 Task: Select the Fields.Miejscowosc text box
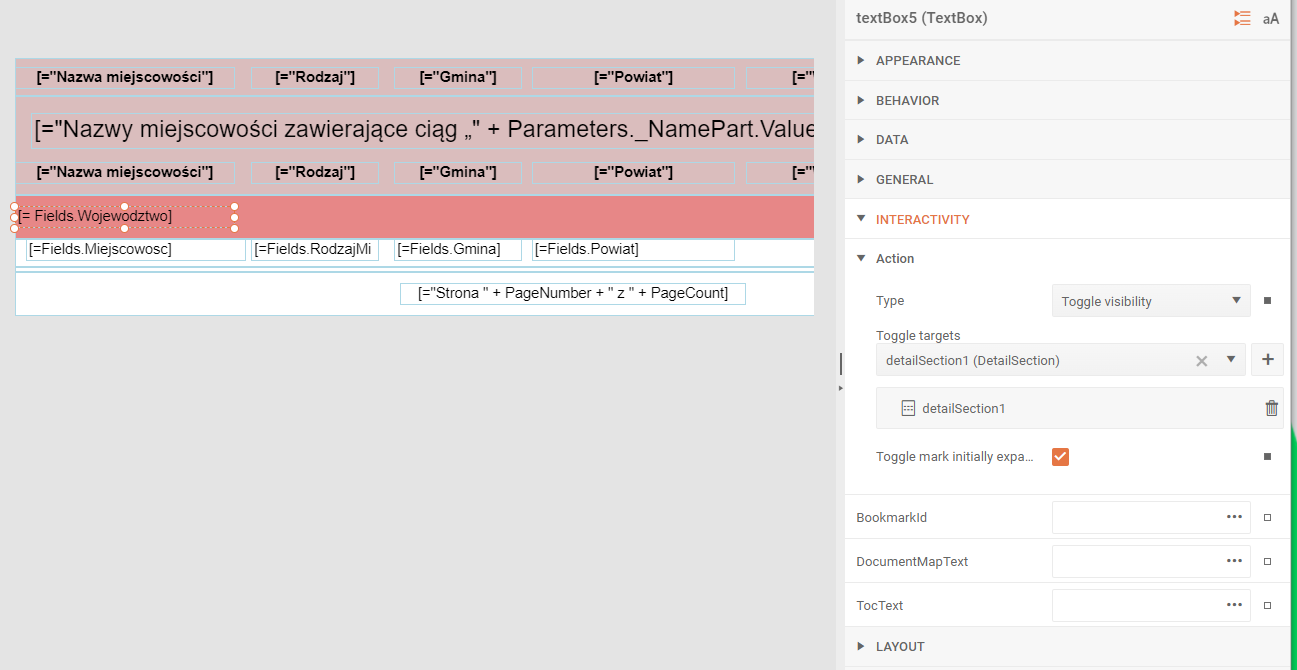tap(135, 250)
